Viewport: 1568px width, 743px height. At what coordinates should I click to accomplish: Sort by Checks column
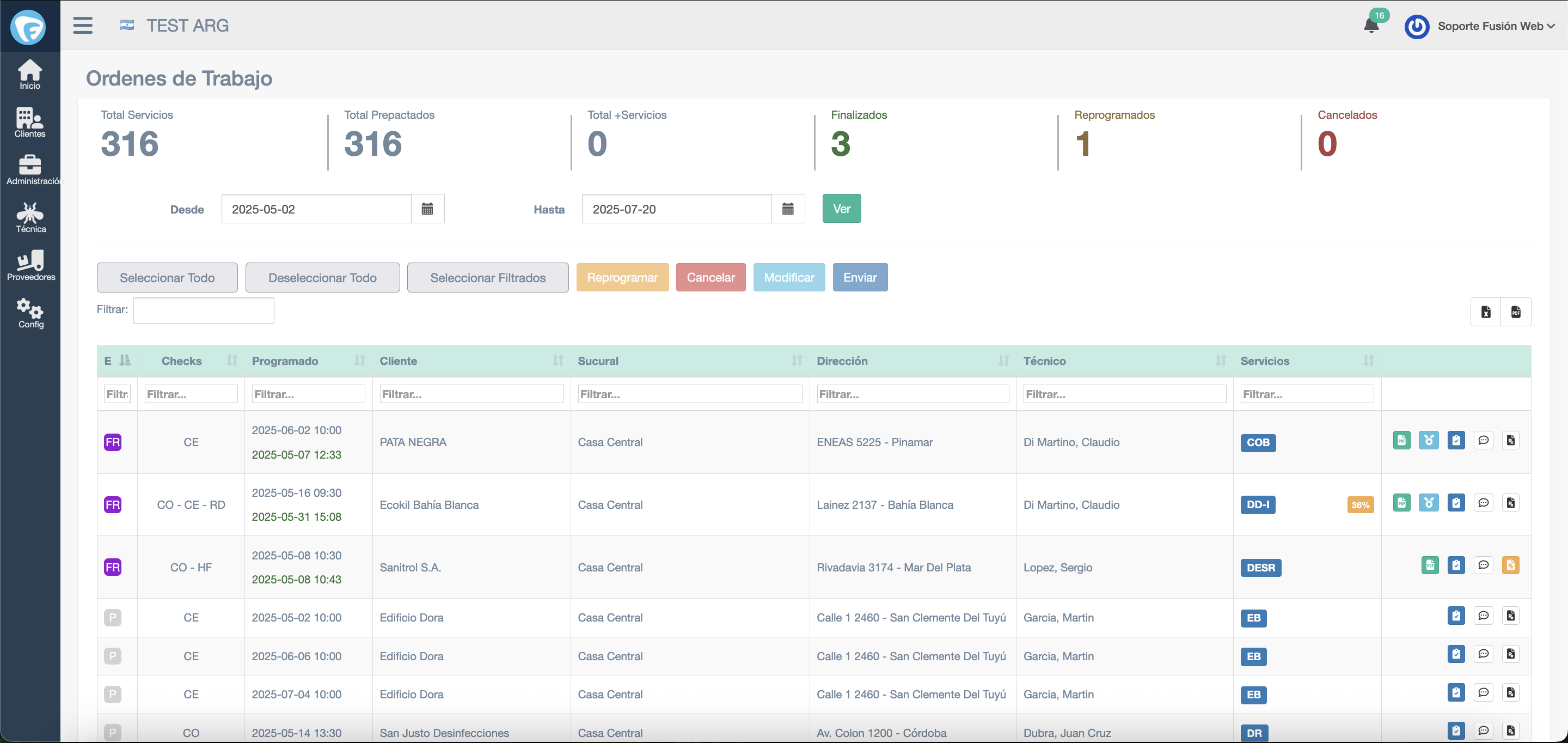pos(191,361)
